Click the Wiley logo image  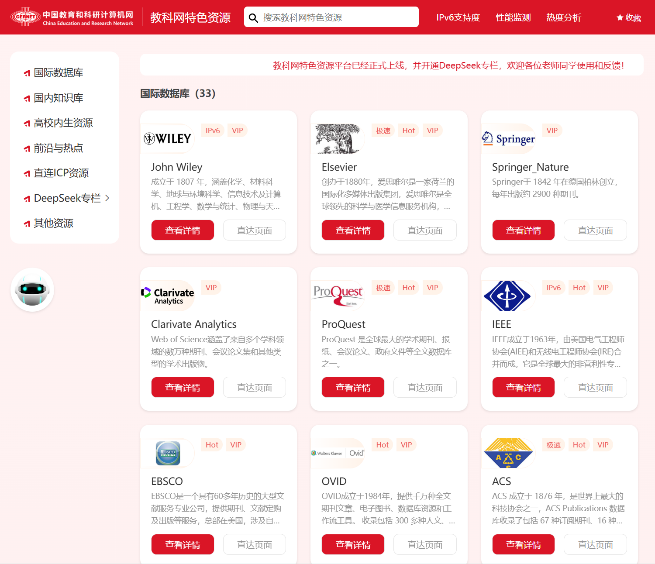167,138
